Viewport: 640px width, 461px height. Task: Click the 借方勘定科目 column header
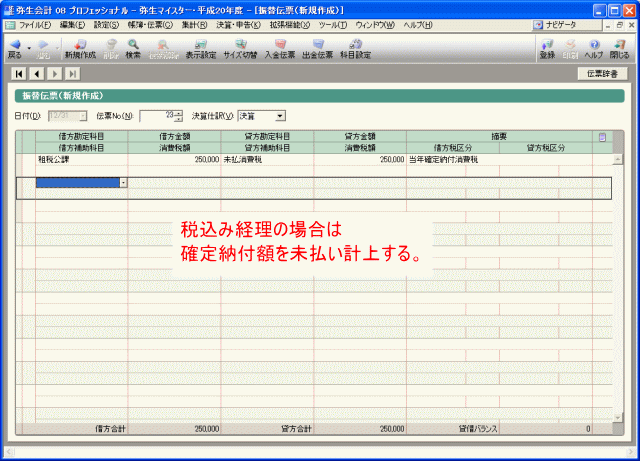tap(82, 136)
